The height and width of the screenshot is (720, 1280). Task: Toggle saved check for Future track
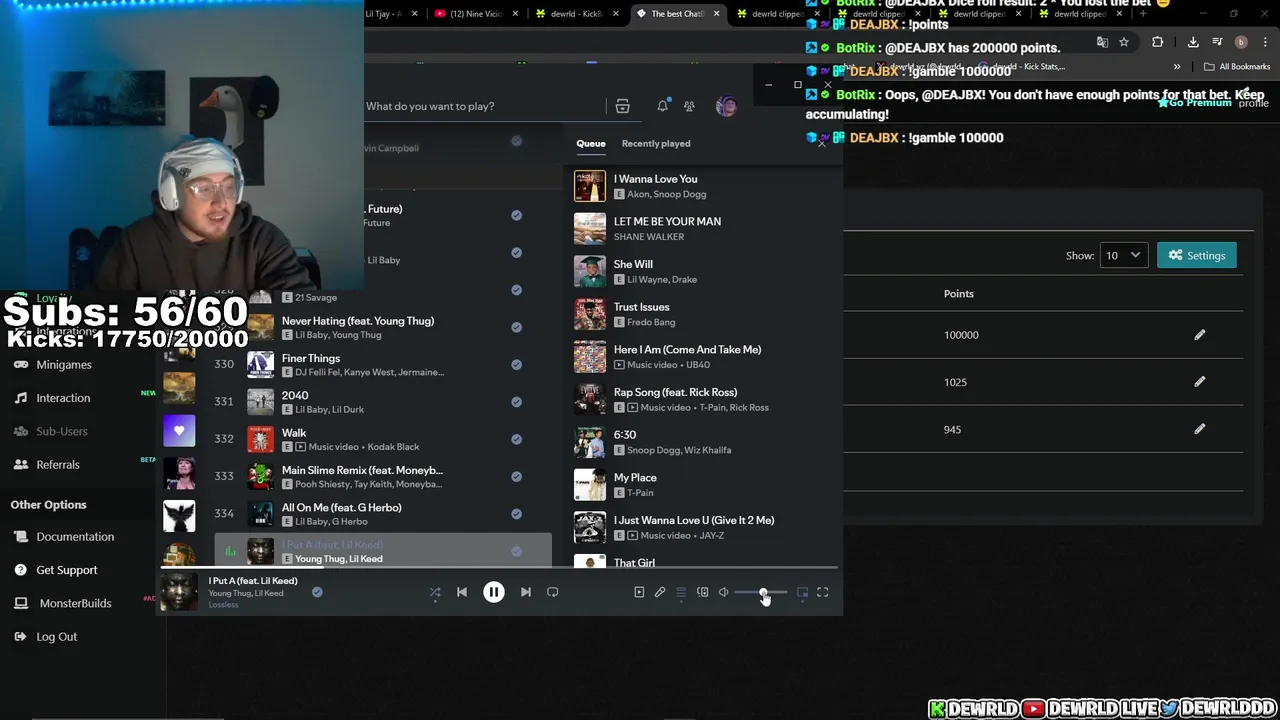[x=516, y=215]
